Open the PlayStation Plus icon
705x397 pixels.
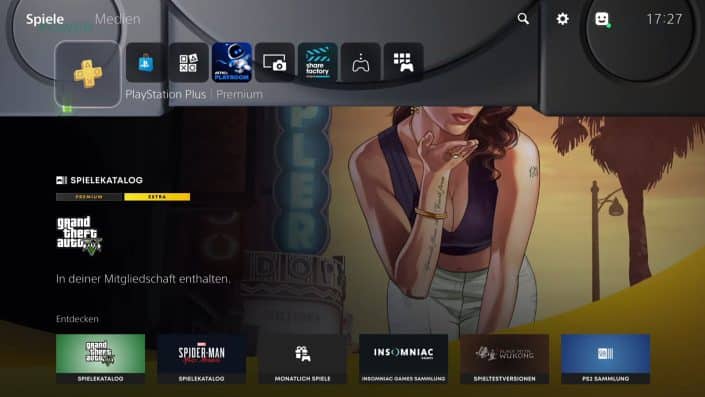pos(88,74)
